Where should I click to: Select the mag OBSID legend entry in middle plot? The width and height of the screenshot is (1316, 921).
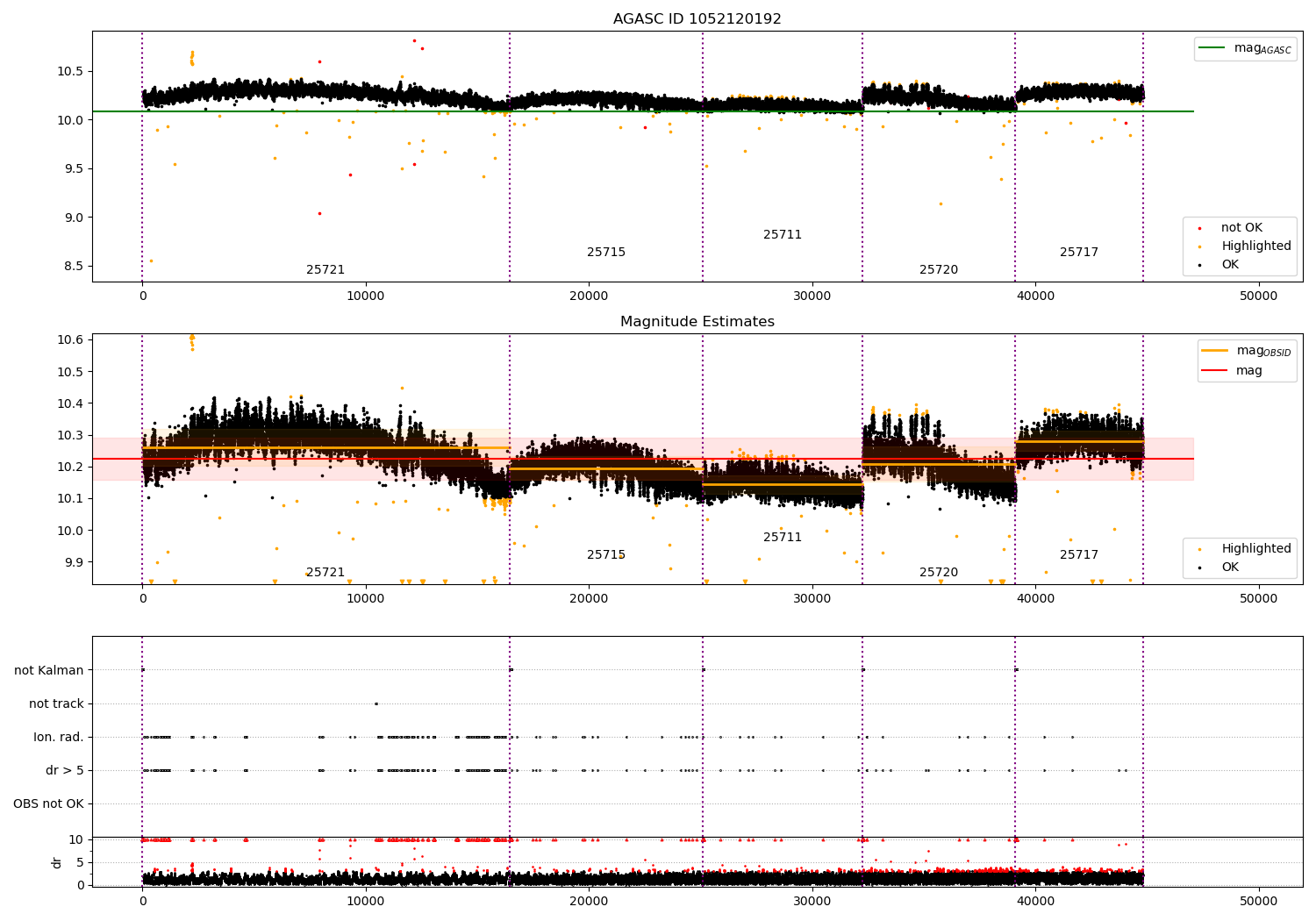pos(1245,351)
